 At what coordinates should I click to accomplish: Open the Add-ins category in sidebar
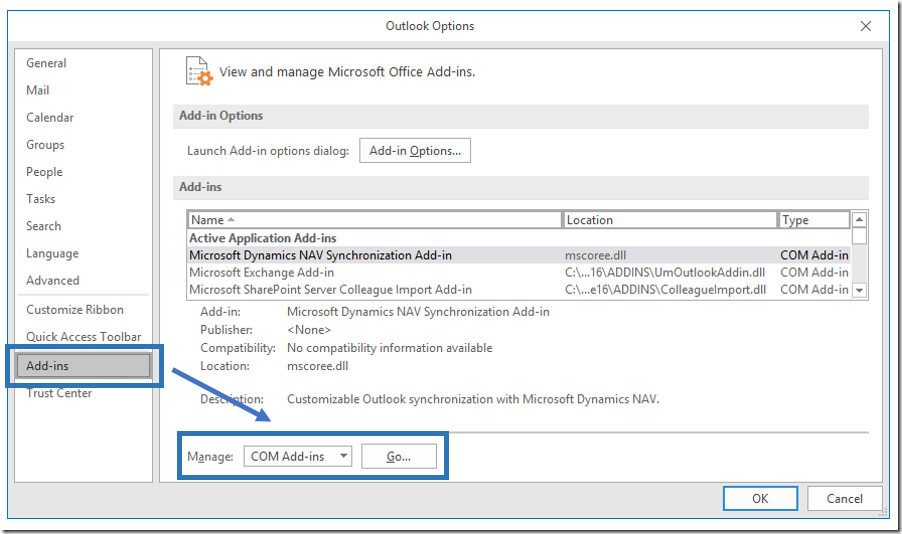click(48, 366)
